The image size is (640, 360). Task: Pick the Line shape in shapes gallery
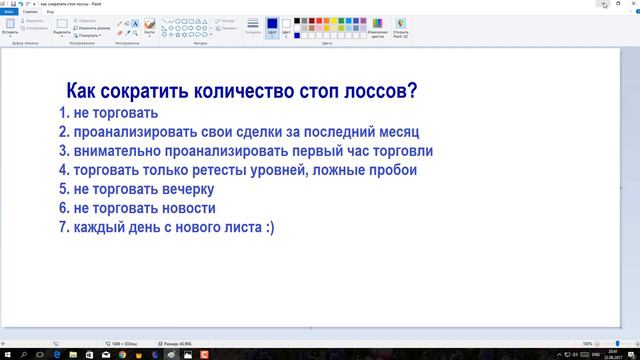click(164, 21)
